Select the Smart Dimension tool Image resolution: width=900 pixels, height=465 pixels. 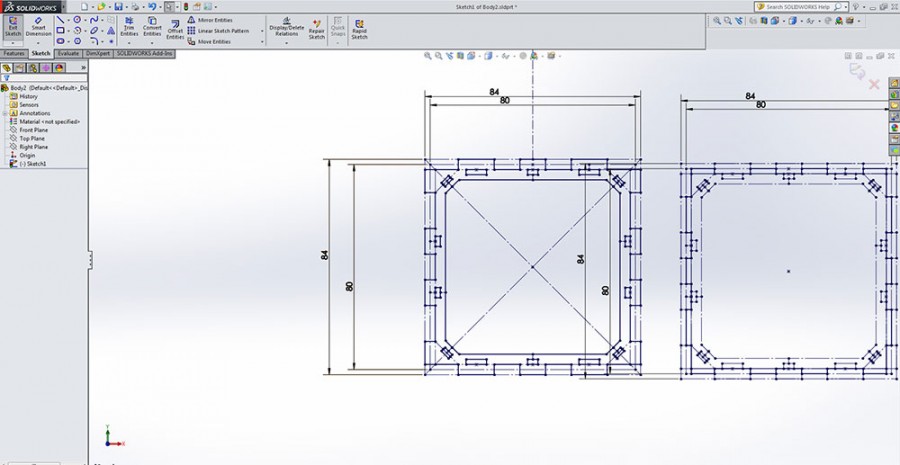38,27
